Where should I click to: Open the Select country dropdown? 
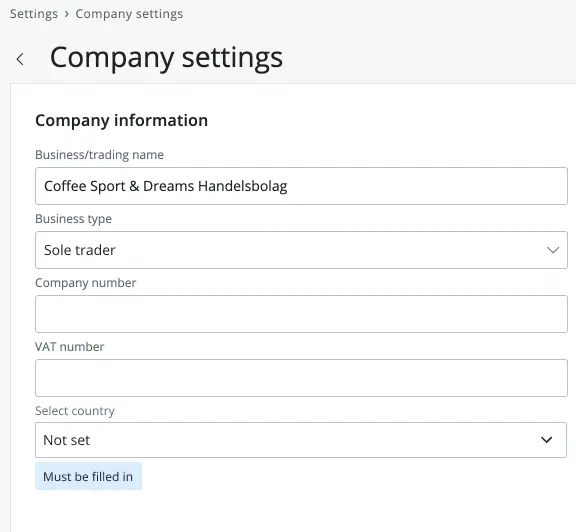coord(301,440)
